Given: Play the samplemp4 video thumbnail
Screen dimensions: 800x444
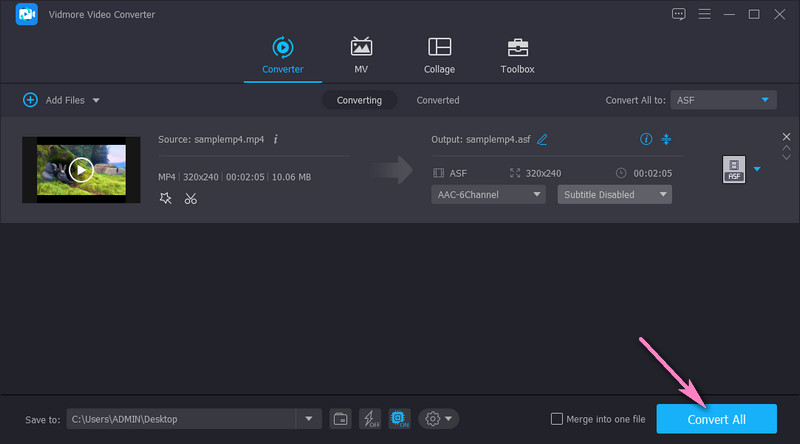Looking at the screenshot, I should pos(81,169).
